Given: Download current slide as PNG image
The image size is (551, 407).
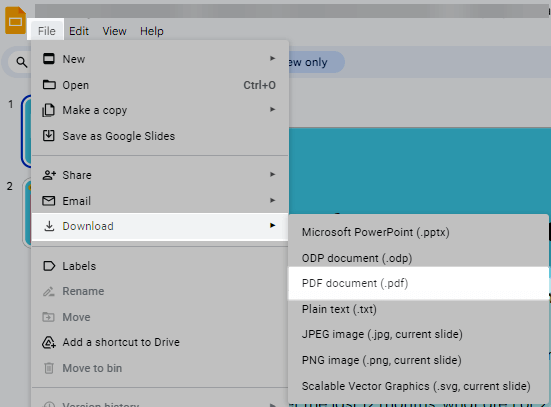Looking at the screenshot, I should tap(418, 360).
